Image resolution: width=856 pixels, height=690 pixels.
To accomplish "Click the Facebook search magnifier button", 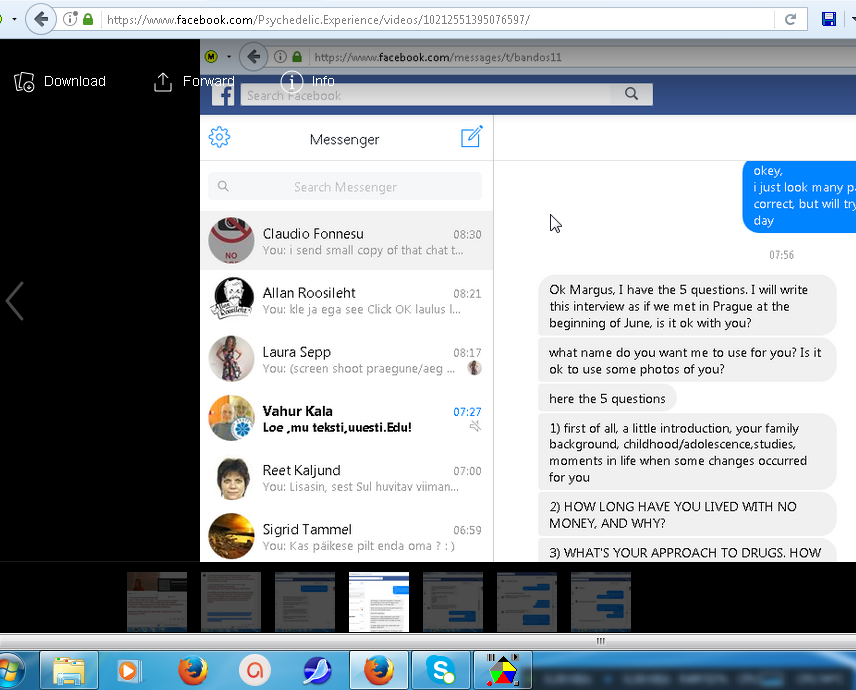I will coord(632,94).
